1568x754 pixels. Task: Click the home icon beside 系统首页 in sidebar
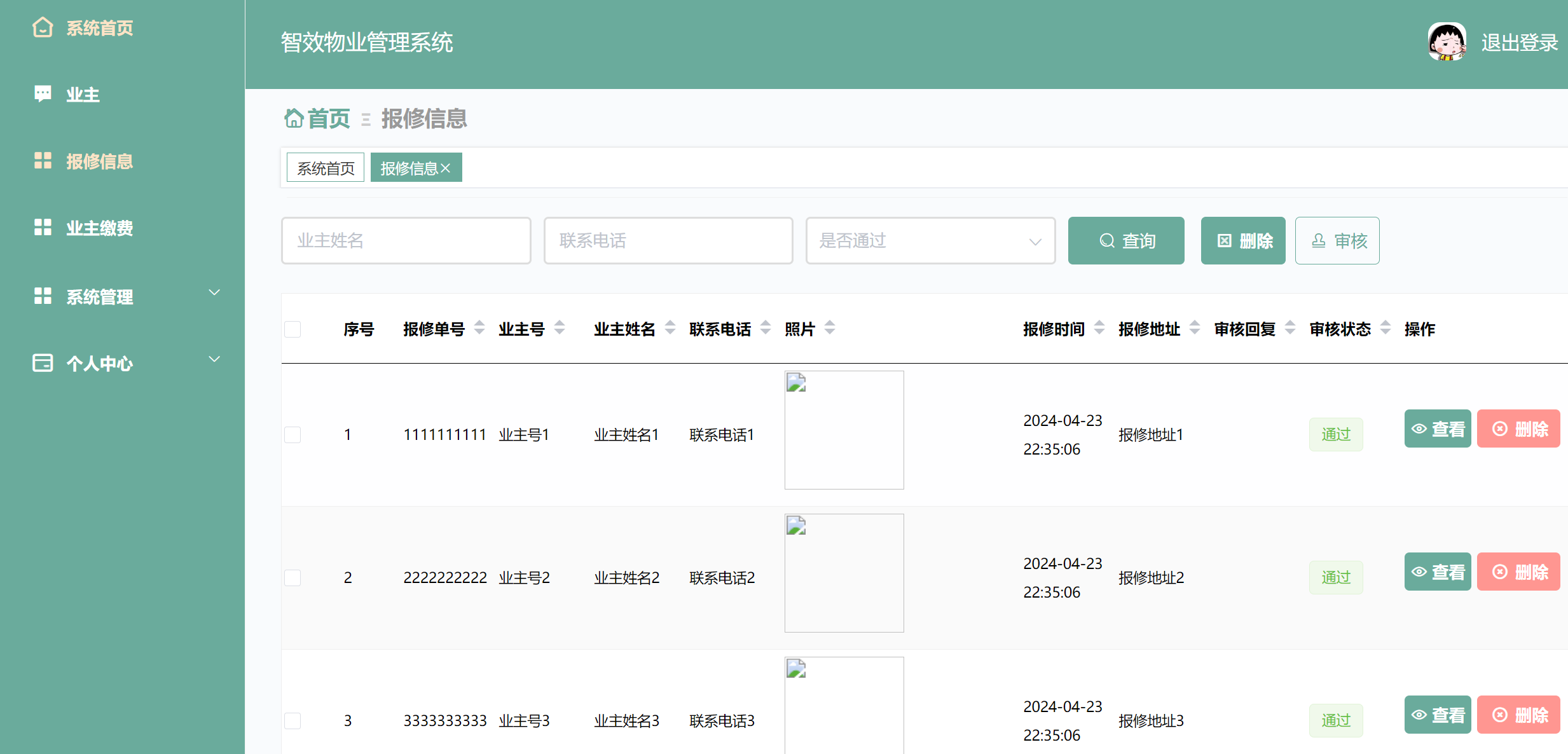coord(43,27)
